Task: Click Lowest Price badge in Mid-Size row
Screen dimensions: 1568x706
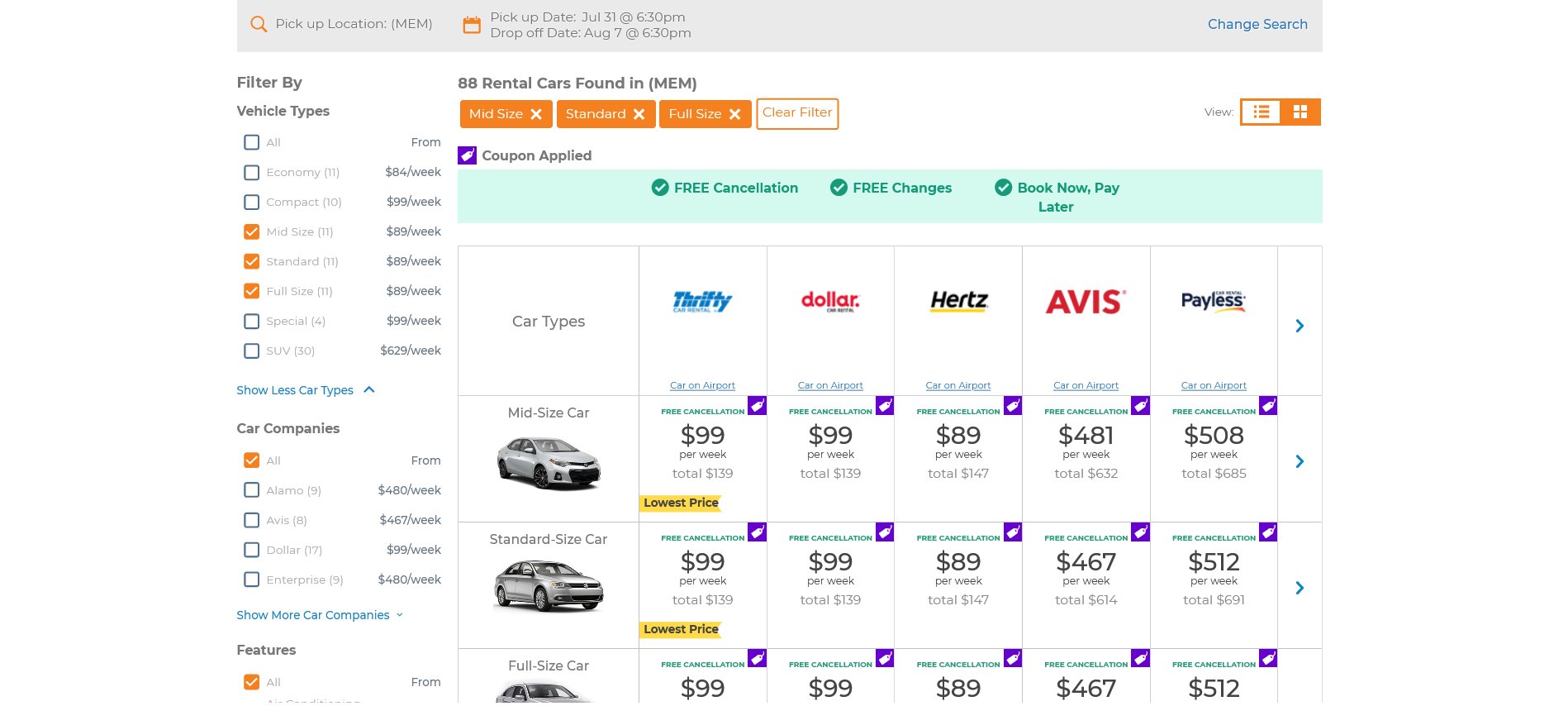Action: click(x=681, y=503)
